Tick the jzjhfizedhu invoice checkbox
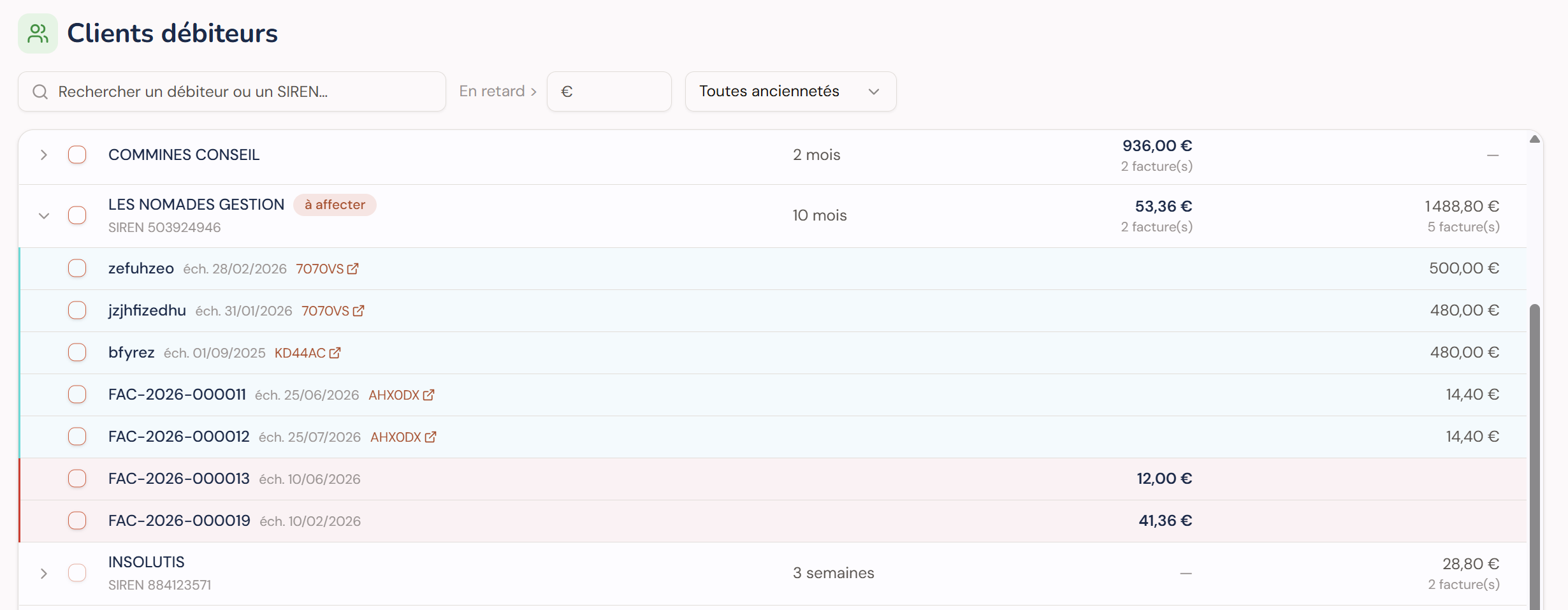 [77, 310]
